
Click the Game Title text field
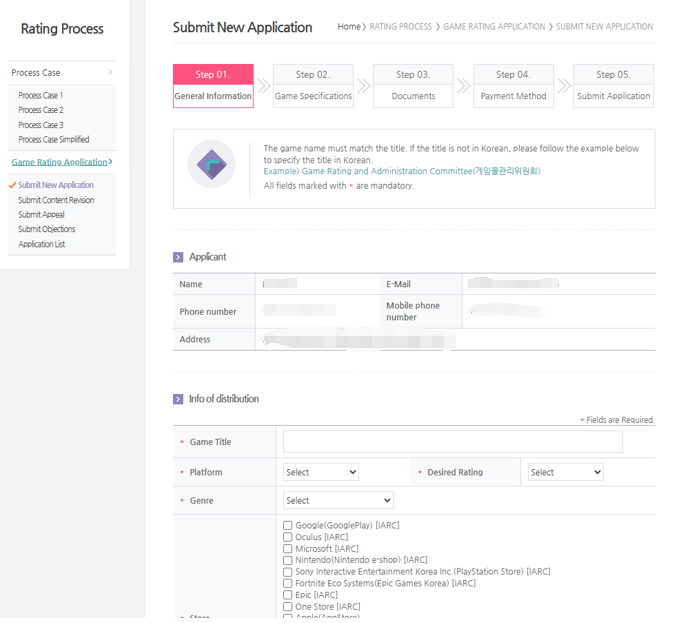(x=452, y=442)
